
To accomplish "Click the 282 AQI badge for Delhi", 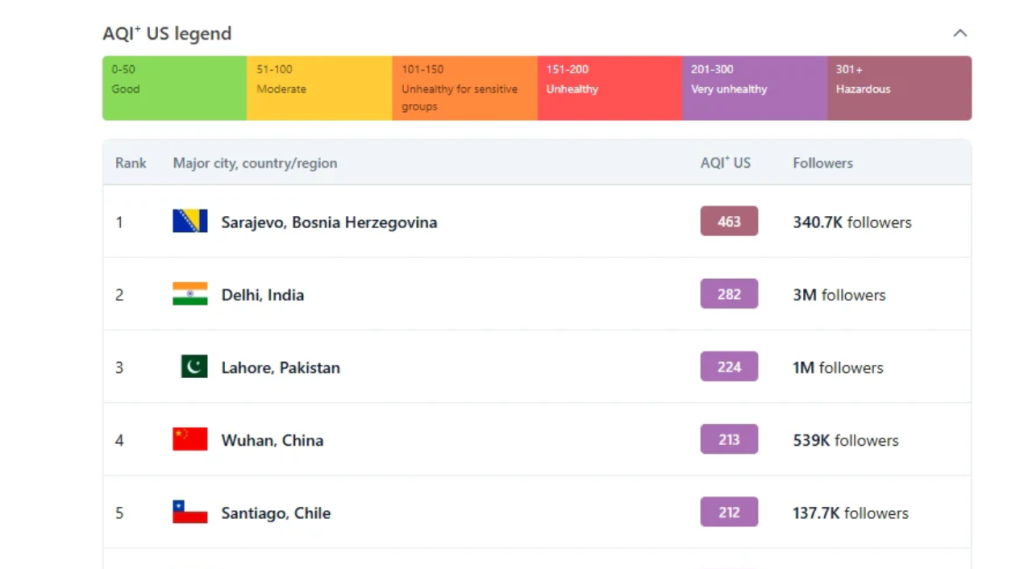I will tap(729, 295).
